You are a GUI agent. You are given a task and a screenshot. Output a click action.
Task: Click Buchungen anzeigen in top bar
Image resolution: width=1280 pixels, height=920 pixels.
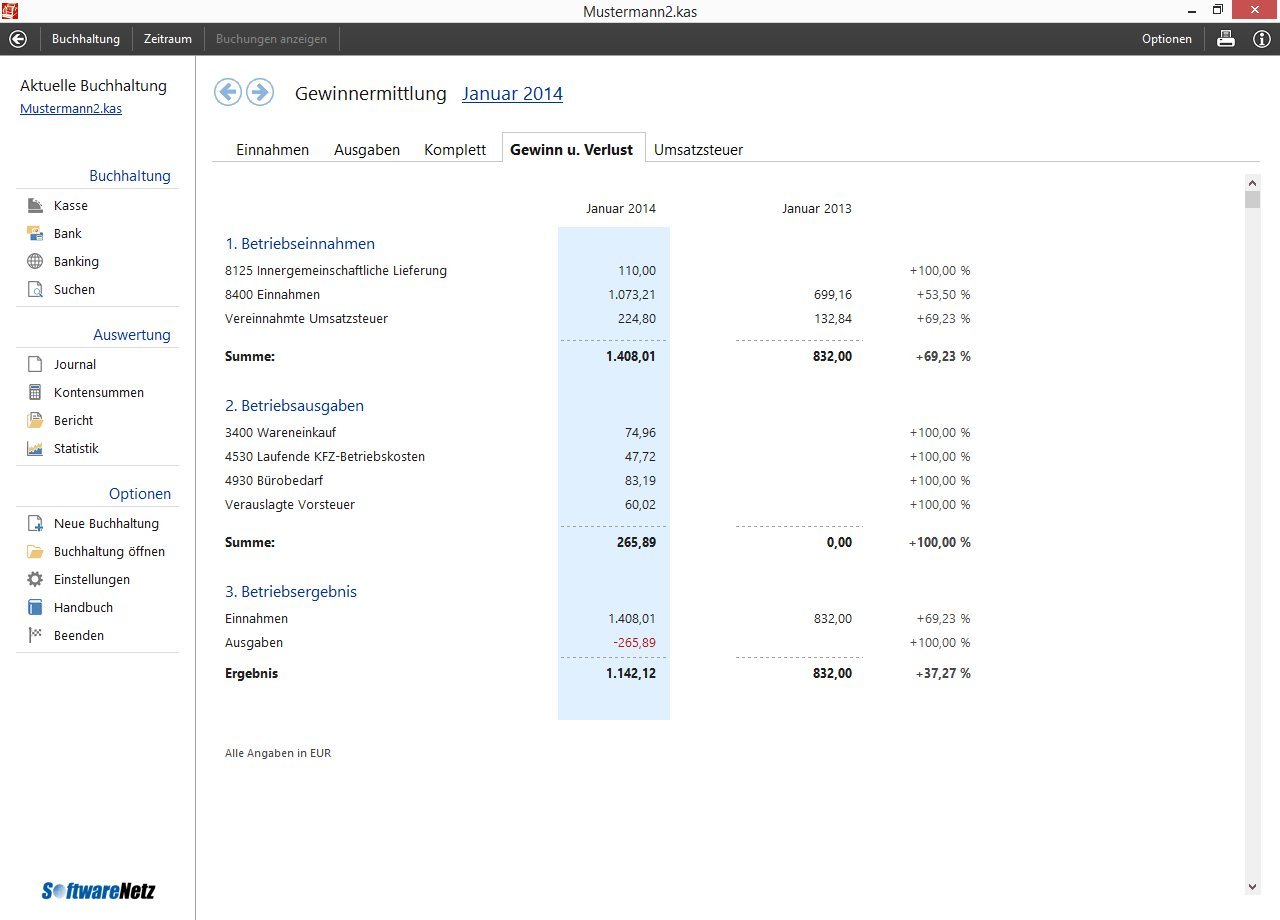coord(271,39)
